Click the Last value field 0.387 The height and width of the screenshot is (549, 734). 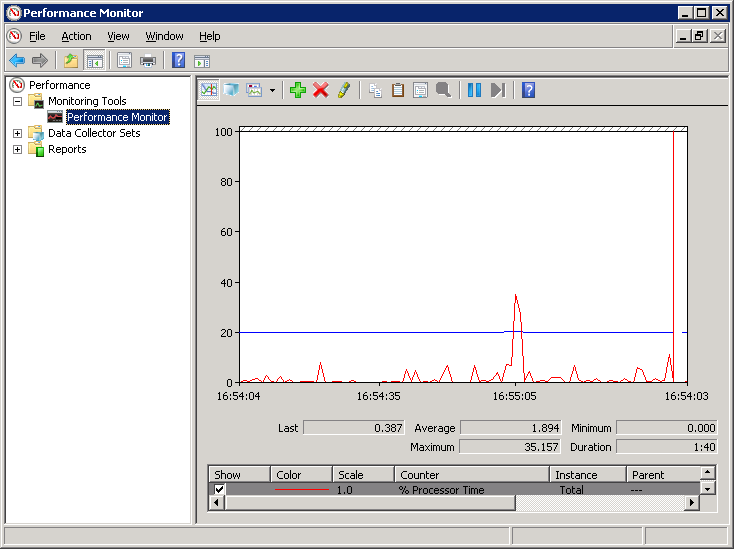(354, 428)
